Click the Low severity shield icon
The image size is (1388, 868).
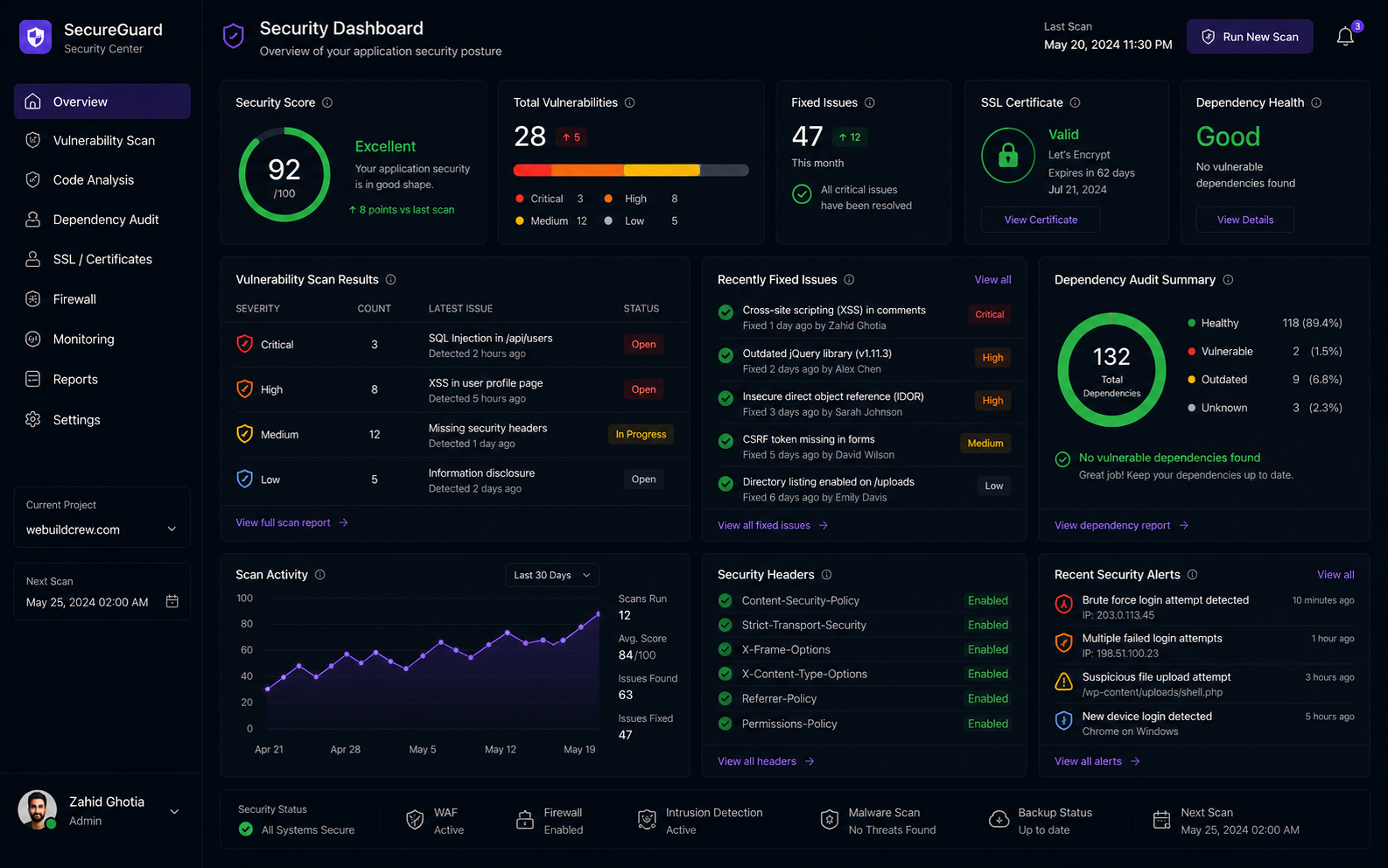[x=245, y=479]
